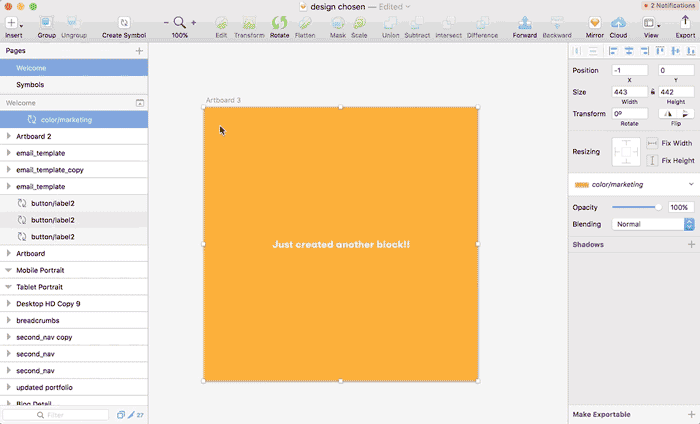Viewport: 700px width, 424px height.
Task: Toggle the size proportions lock
Action: [x=652, y=92]
